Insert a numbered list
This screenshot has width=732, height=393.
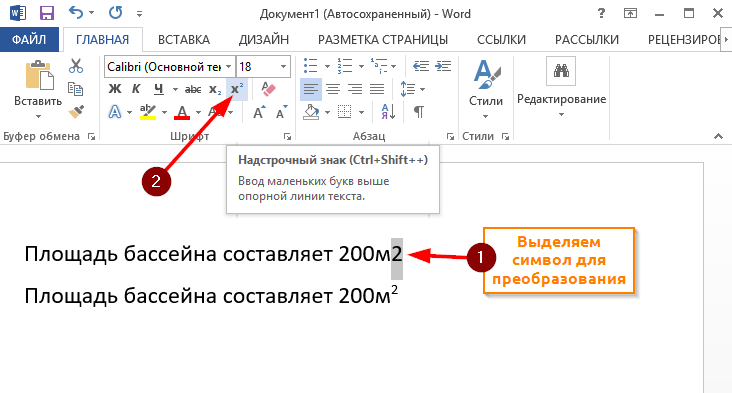tap(345, 66)
